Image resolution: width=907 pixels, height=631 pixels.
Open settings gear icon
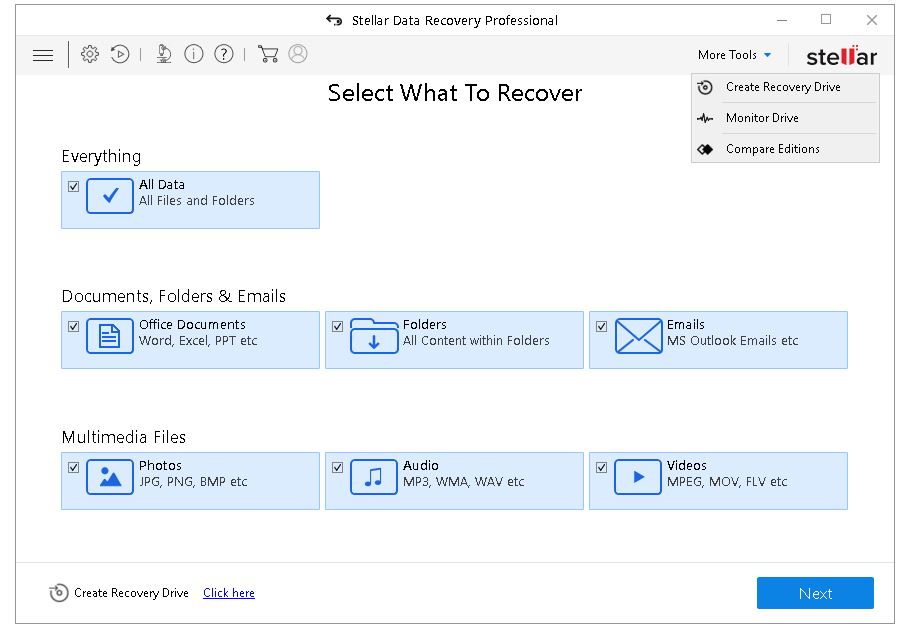pyautogui.click(x=90, y=54)
